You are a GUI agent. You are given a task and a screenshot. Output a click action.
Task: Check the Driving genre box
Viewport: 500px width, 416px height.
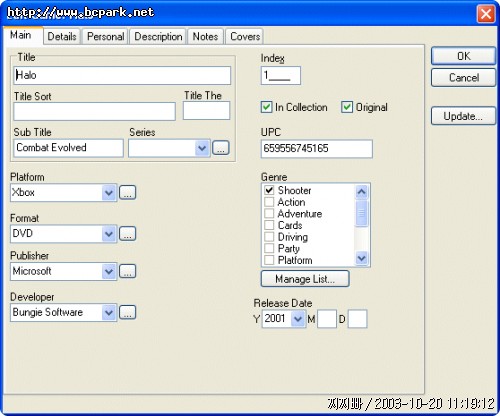(x=269, y=237)
